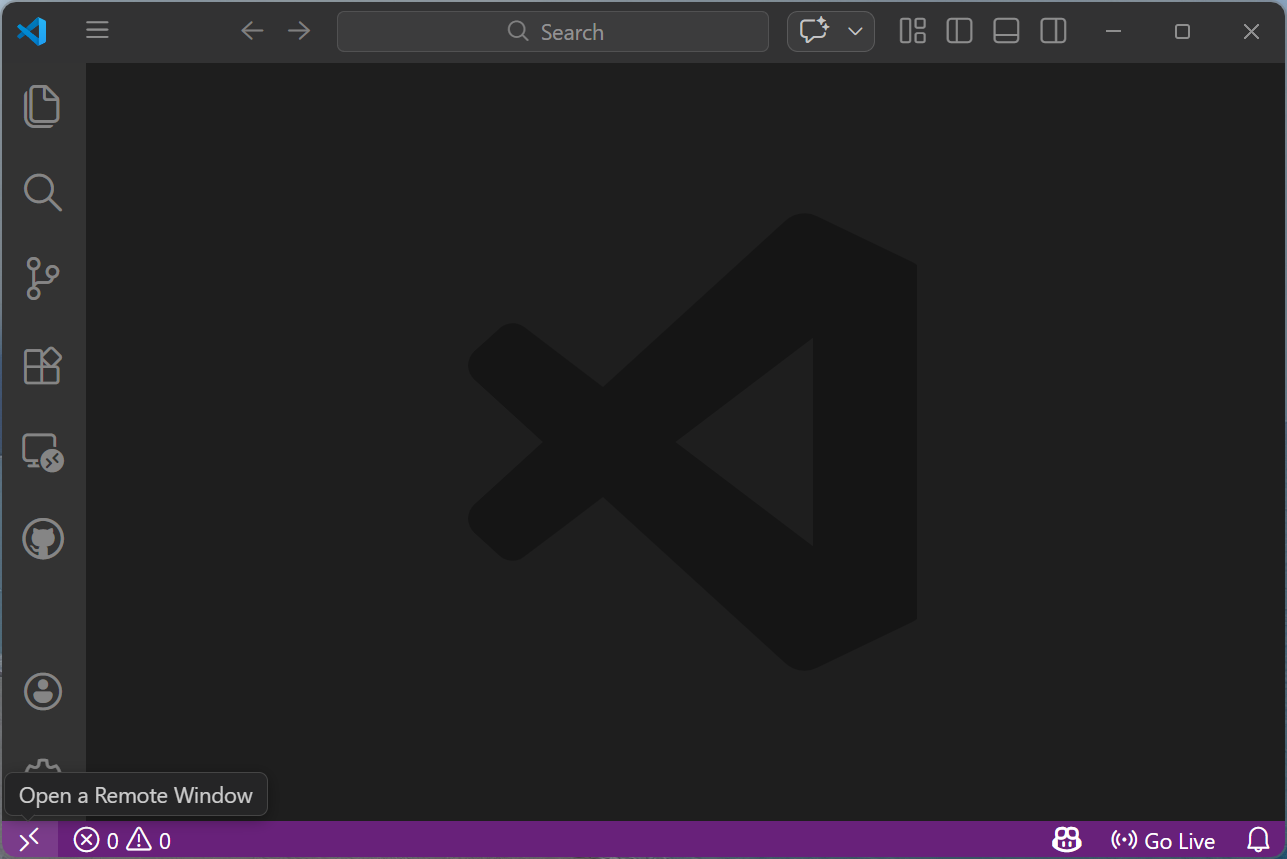Open the Notifications bell
This screenshot has height=859, width=1287.
pos(1257,840)
